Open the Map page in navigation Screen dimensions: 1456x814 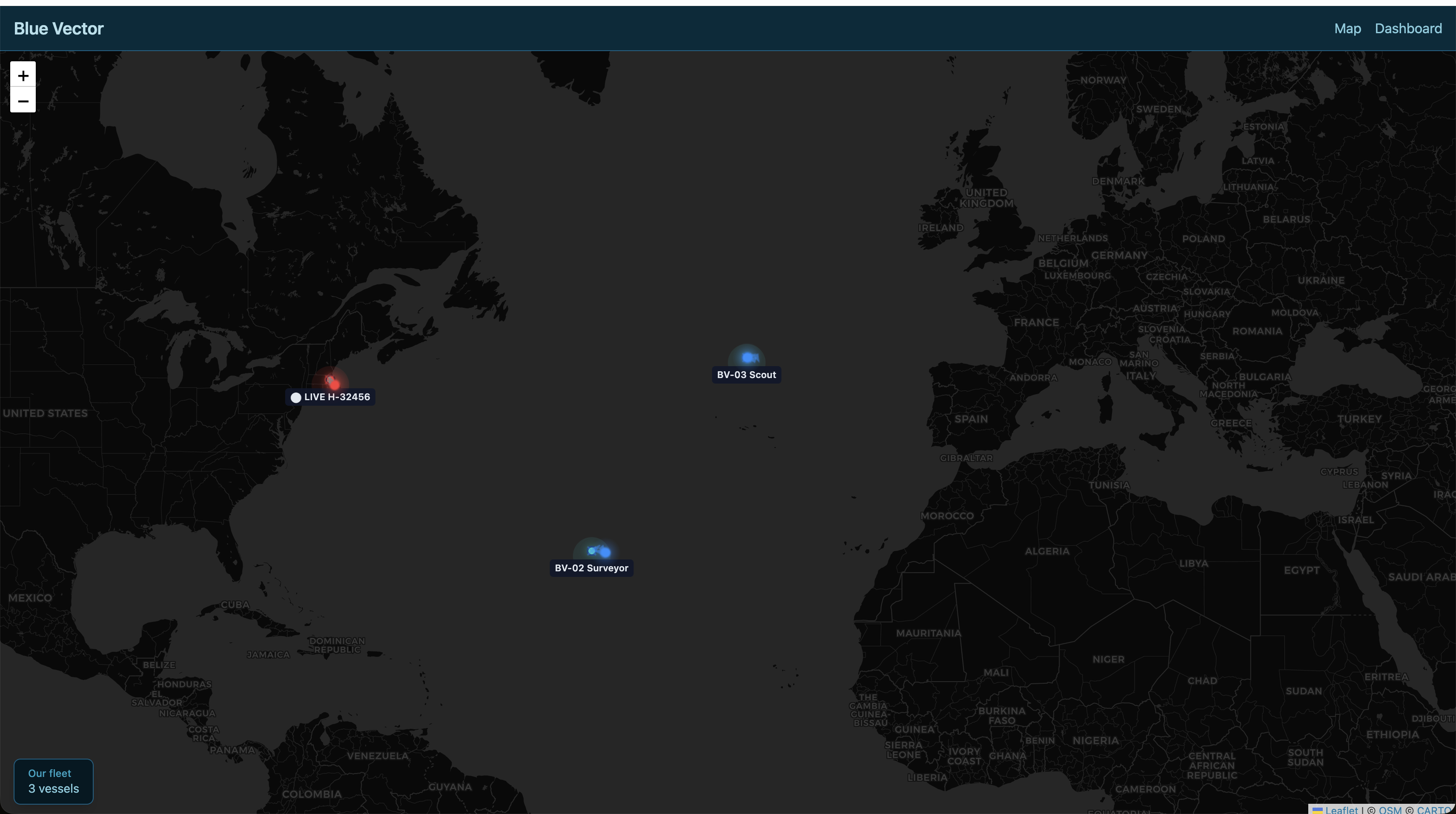[1347, 29]
